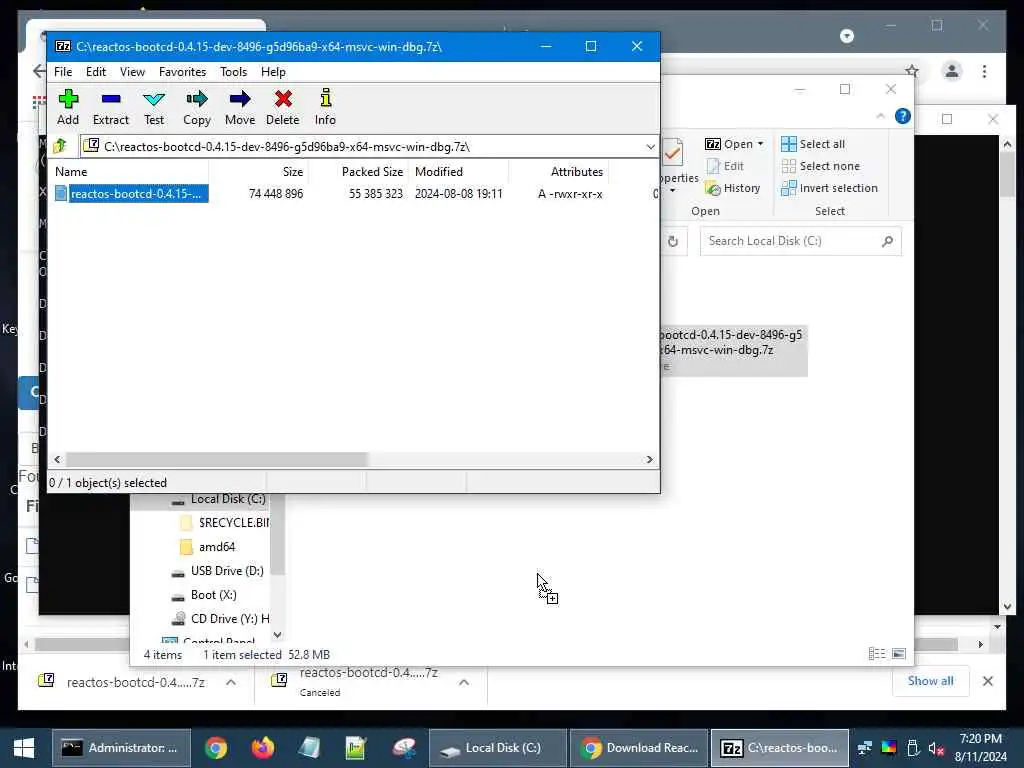Image resolution: width=1024 pixels, height=768 pixels.
Task: Click the red Delete icon
Action: [283, 107]
